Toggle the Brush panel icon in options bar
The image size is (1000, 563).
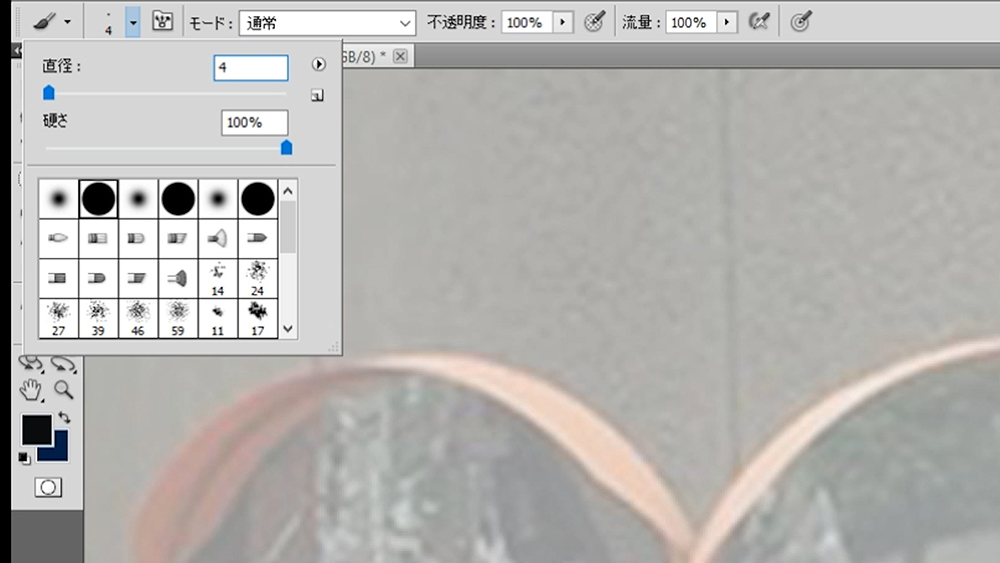(x=162, y=21)
